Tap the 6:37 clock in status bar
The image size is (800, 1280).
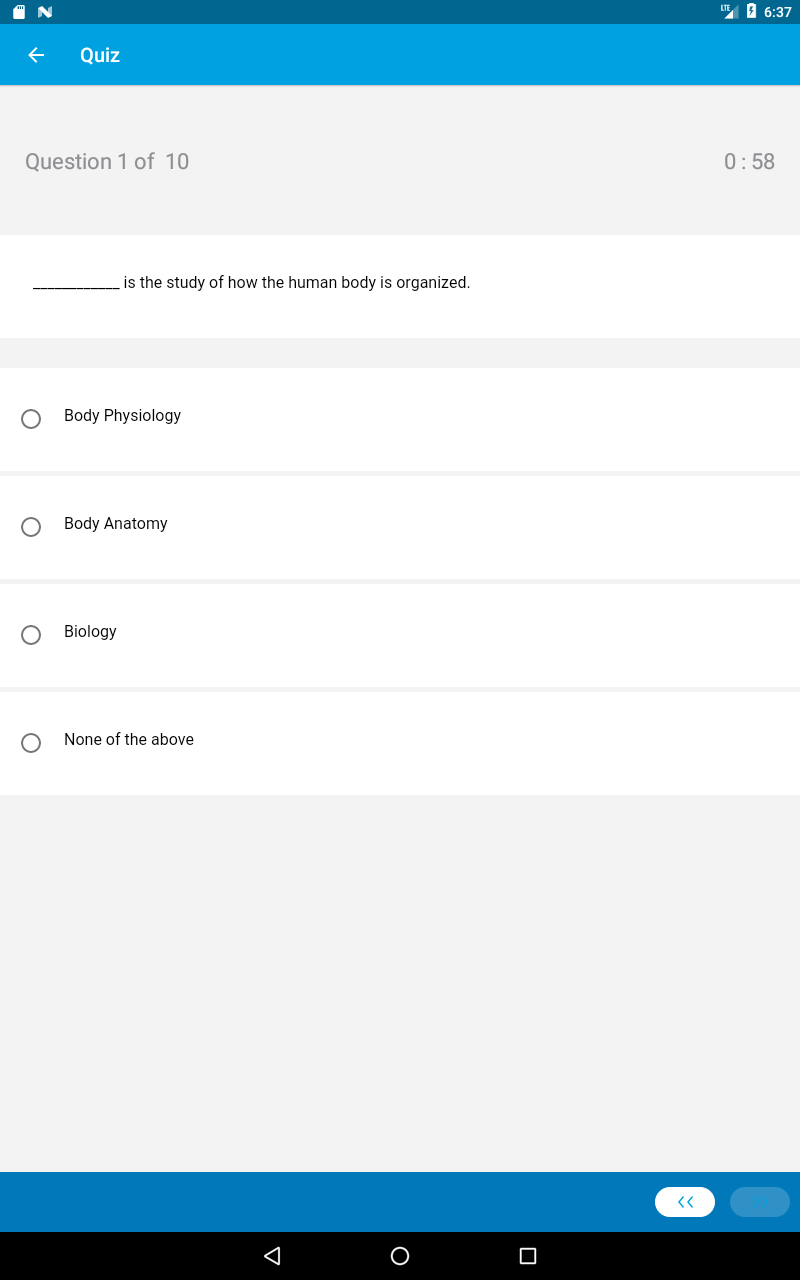[x=777, y=12]
